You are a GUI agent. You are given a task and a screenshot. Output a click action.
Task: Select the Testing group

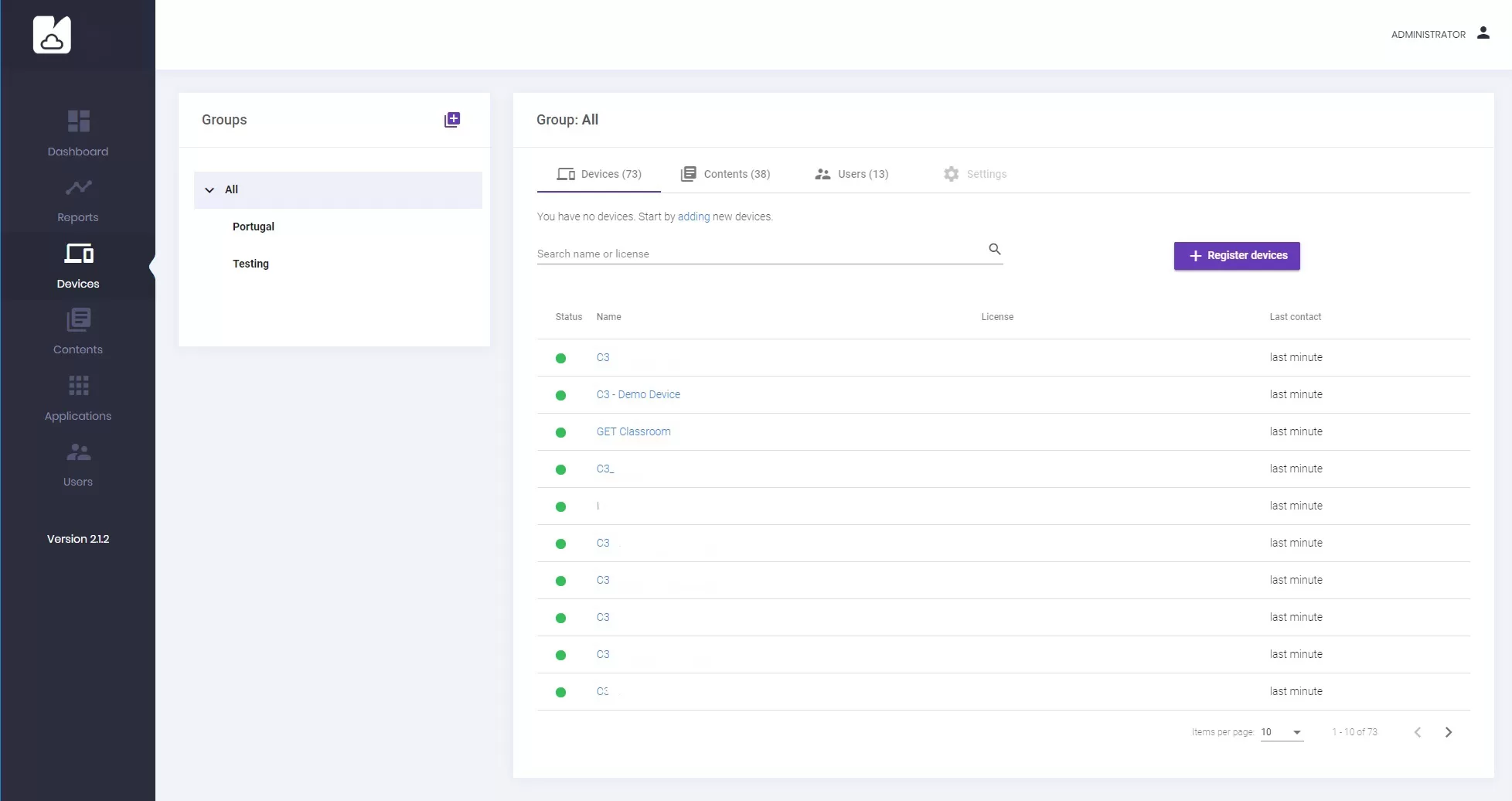(250, 264)
